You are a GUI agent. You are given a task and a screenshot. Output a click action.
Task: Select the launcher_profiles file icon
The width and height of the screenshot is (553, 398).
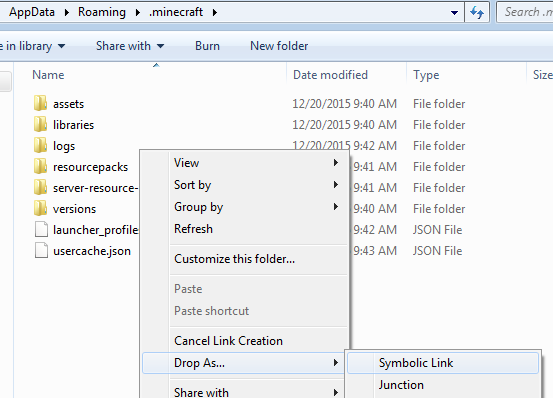pyautogui.click(x=41, y=229)
